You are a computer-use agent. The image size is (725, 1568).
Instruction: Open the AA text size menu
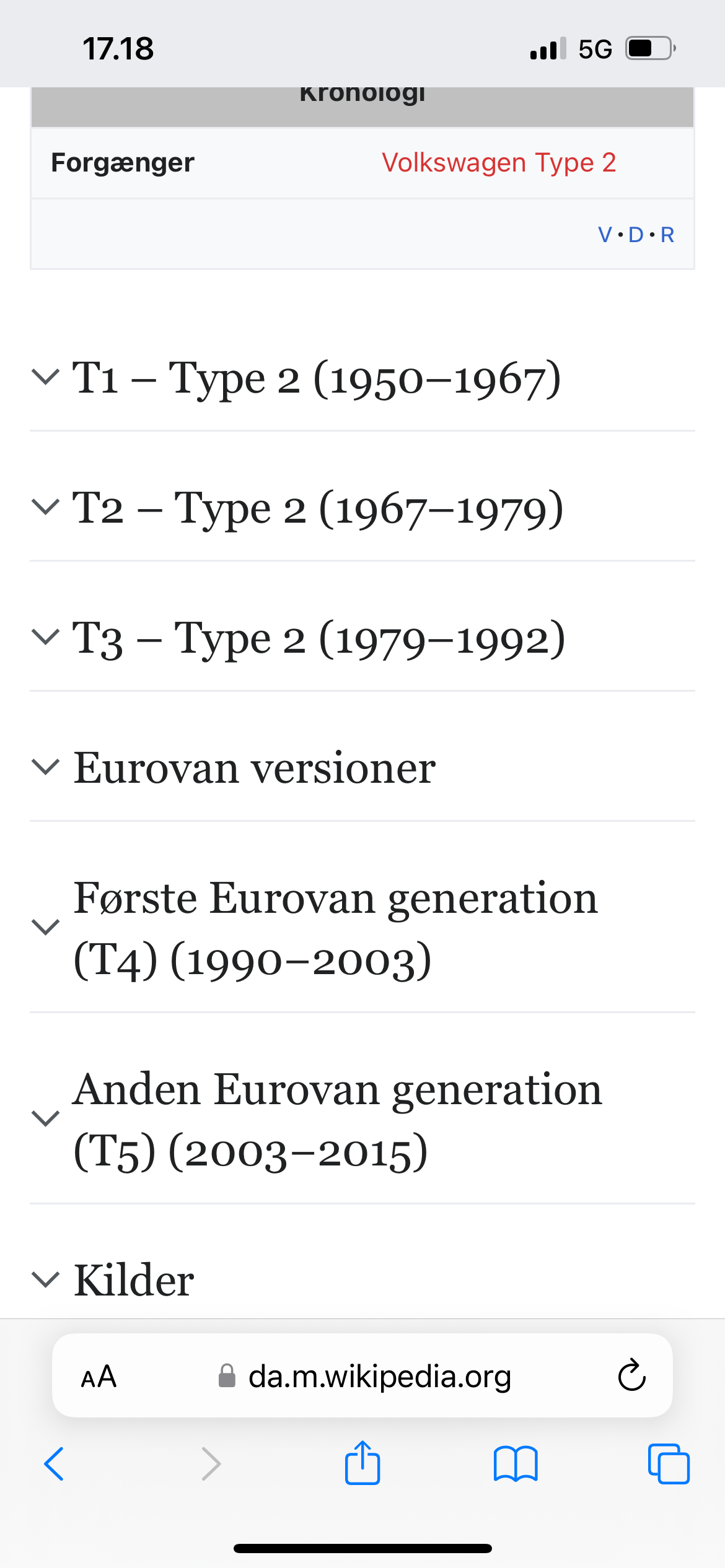point(99,1376)
